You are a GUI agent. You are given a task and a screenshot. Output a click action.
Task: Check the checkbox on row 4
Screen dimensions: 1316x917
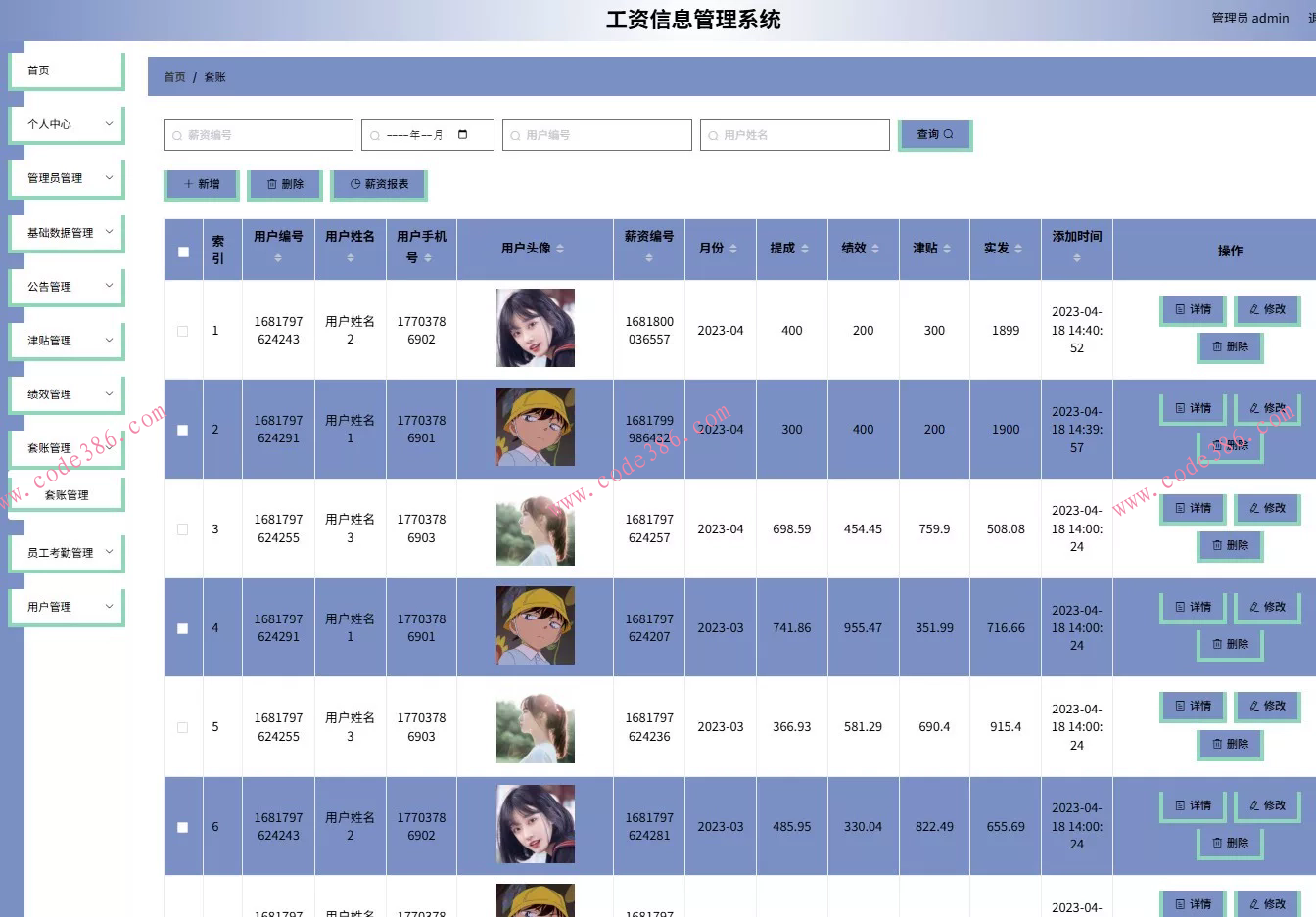coord(182,628)
